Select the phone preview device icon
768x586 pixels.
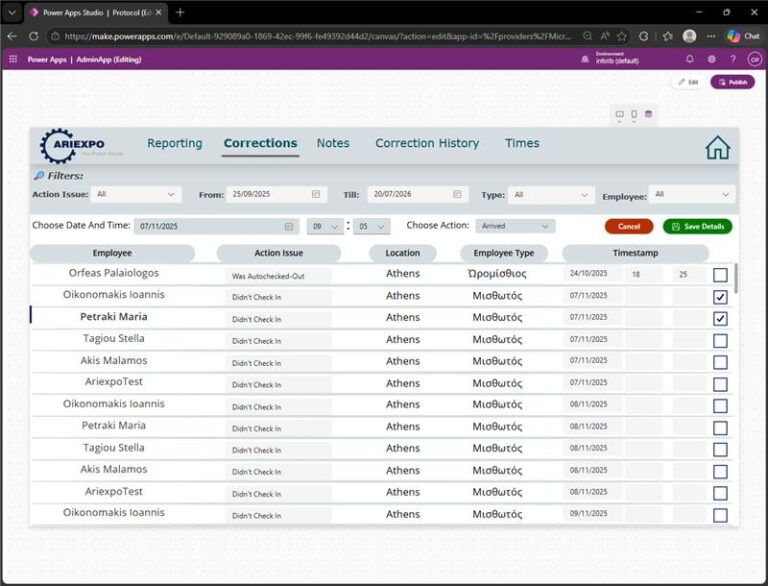pyautogui.click(x=634, y=115)
